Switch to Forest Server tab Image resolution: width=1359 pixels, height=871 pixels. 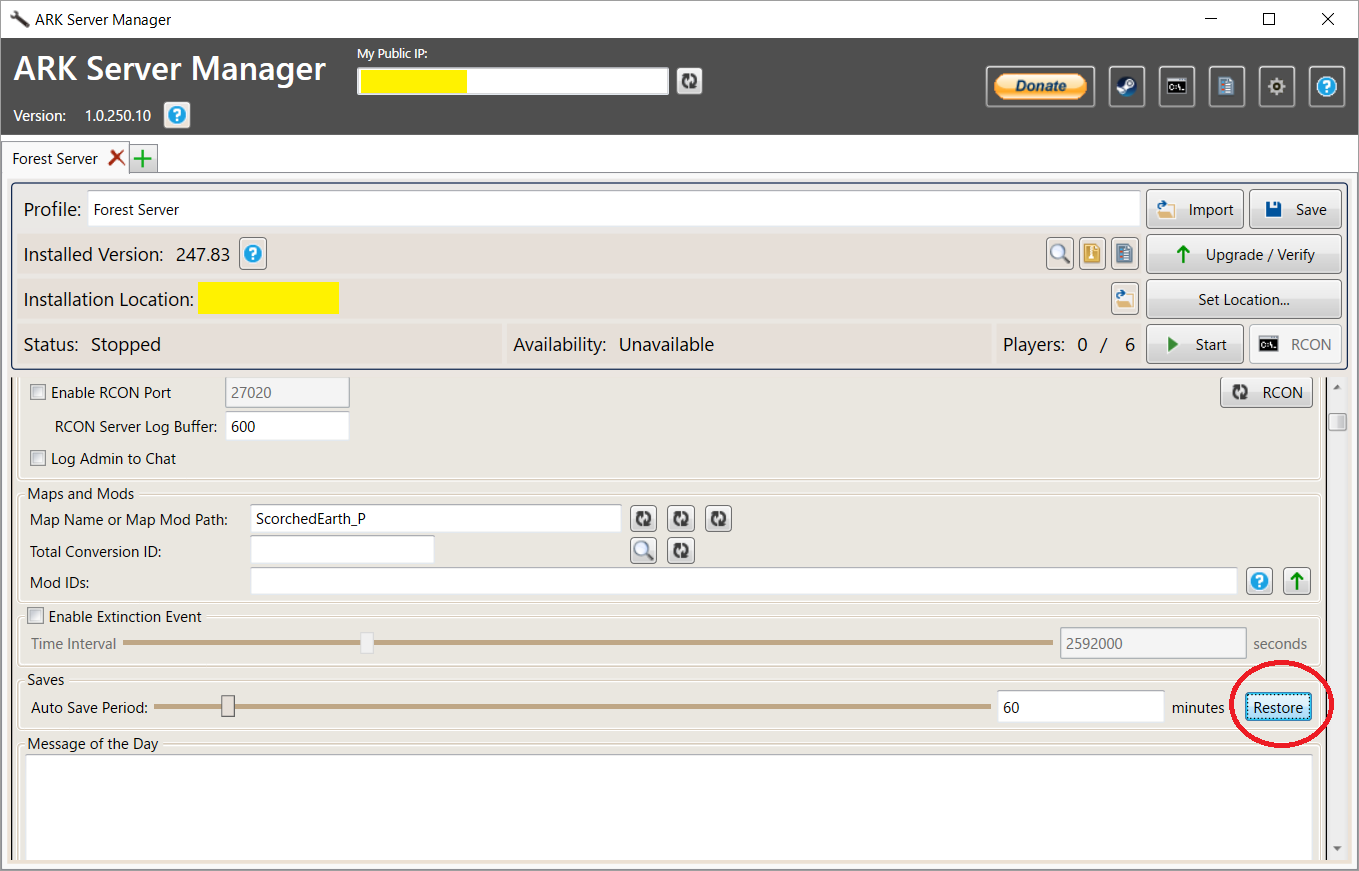(x=55, y=158)
